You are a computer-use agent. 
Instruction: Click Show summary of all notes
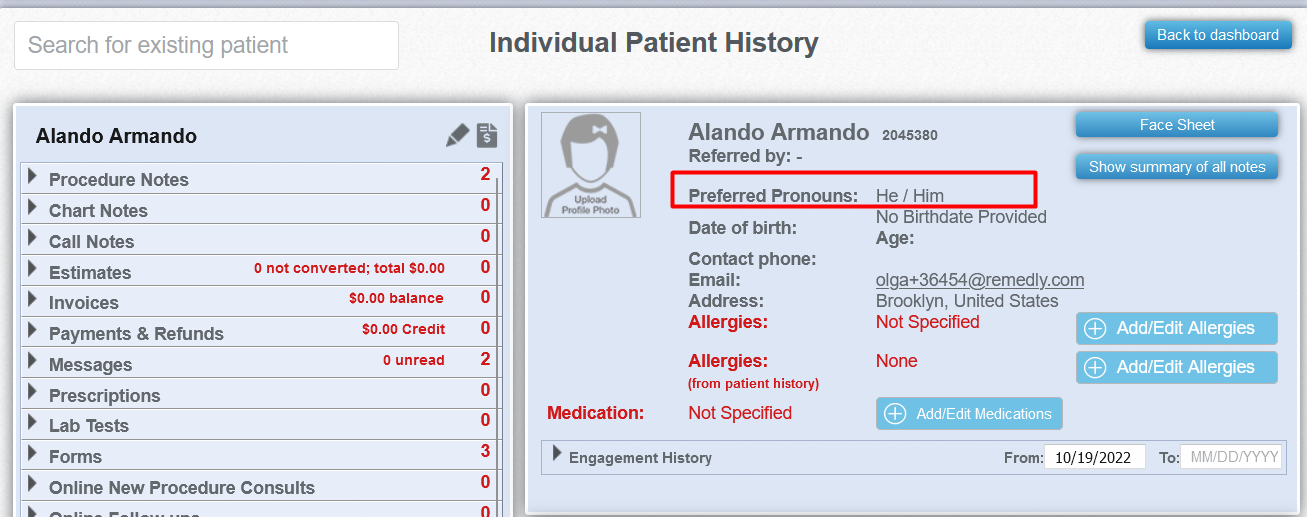coord(1177,167)
